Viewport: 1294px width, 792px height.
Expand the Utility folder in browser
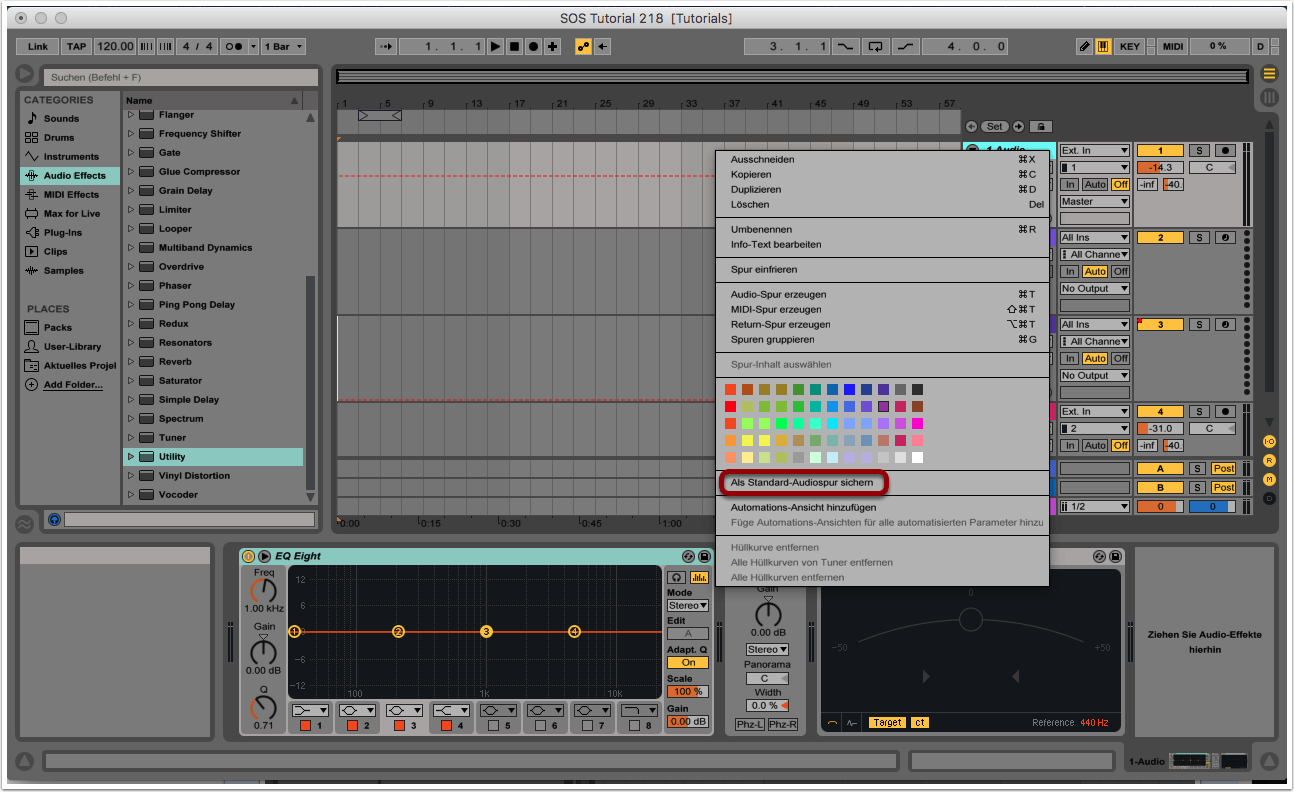pos(130,457)
